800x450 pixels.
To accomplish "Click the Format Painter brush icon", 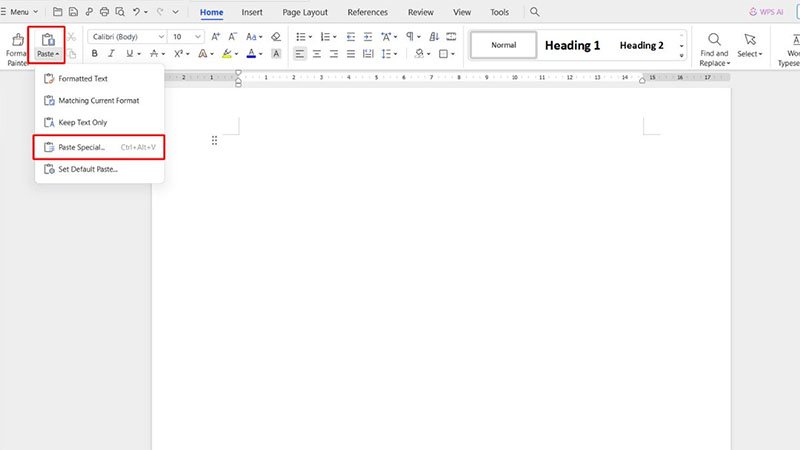I will pos(18,39).
